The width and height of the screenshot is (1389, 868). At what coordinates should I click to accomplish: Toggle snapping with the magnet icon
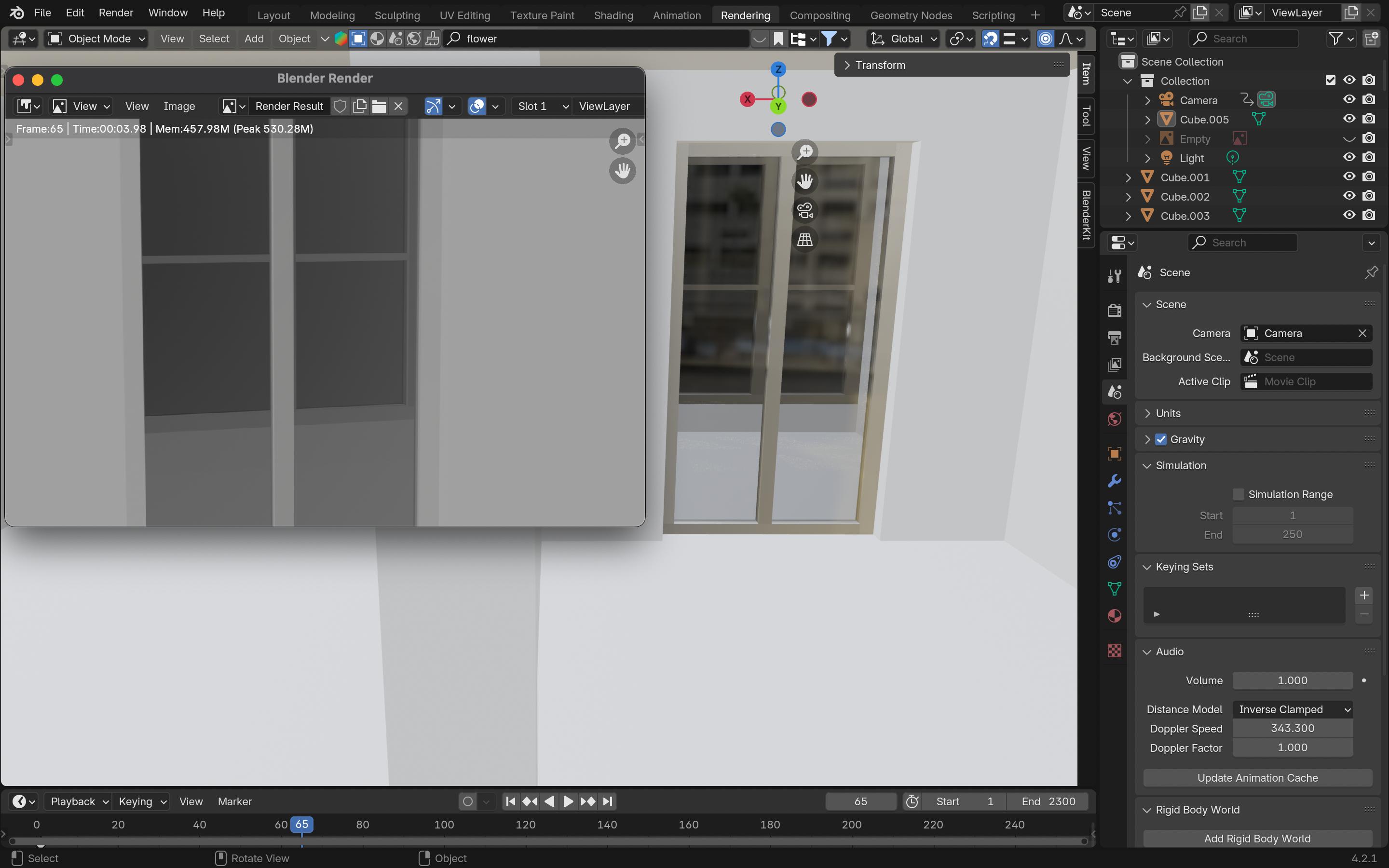991,39
